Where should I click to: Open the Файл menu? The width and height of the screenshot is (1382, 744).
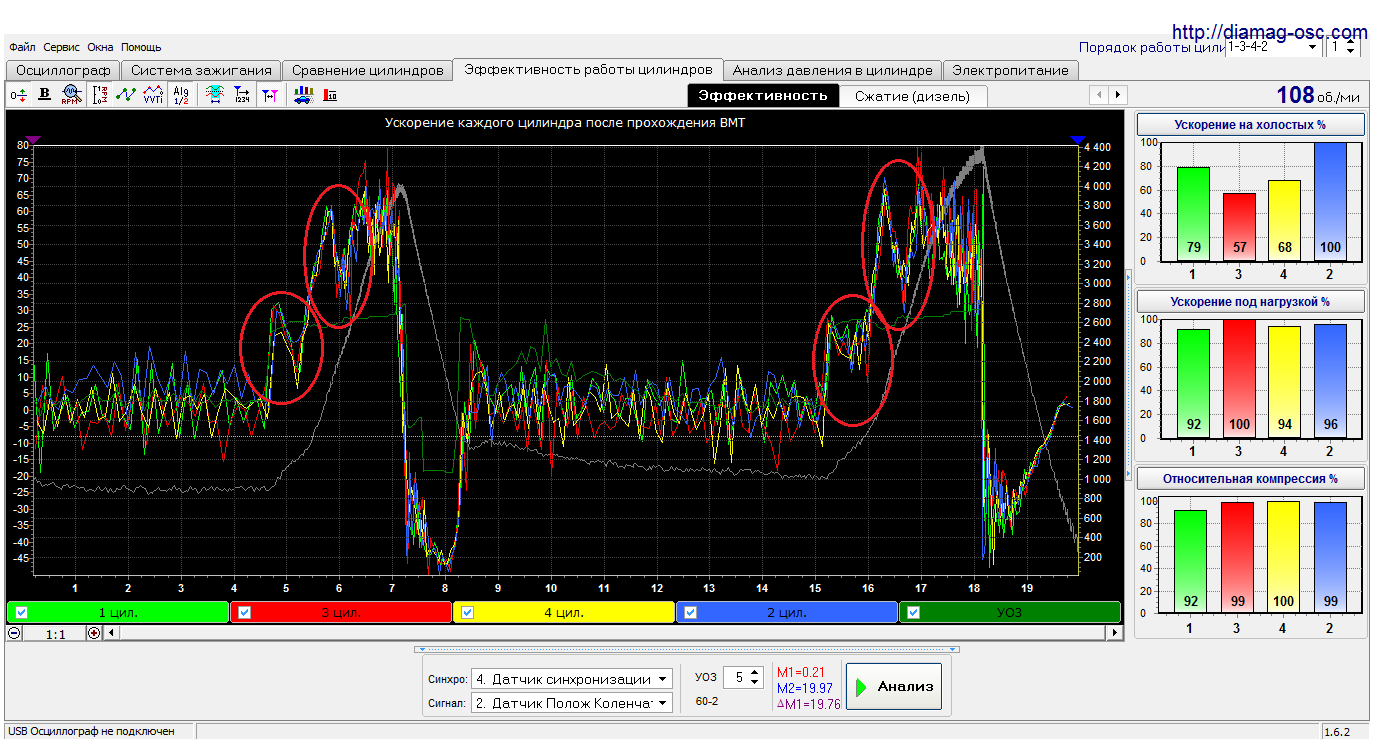pos(22,47)
